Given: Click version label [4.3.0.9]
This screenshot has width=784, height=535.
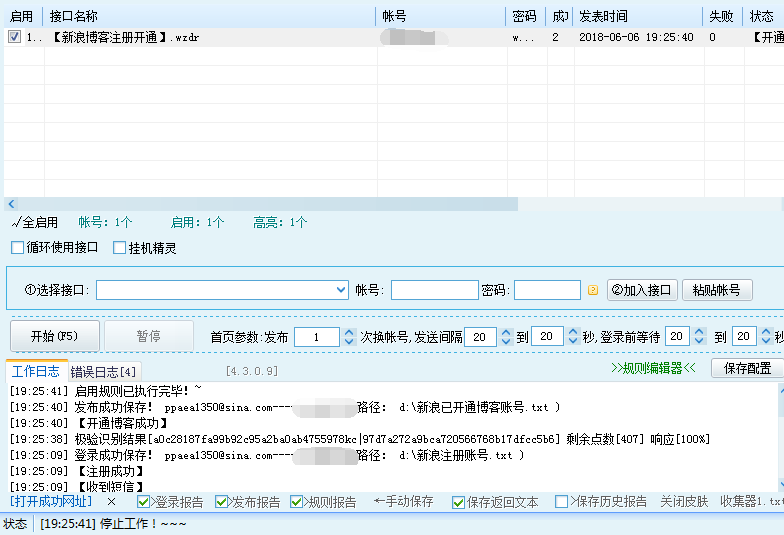Looking at the screenshot, I should 252,370.
